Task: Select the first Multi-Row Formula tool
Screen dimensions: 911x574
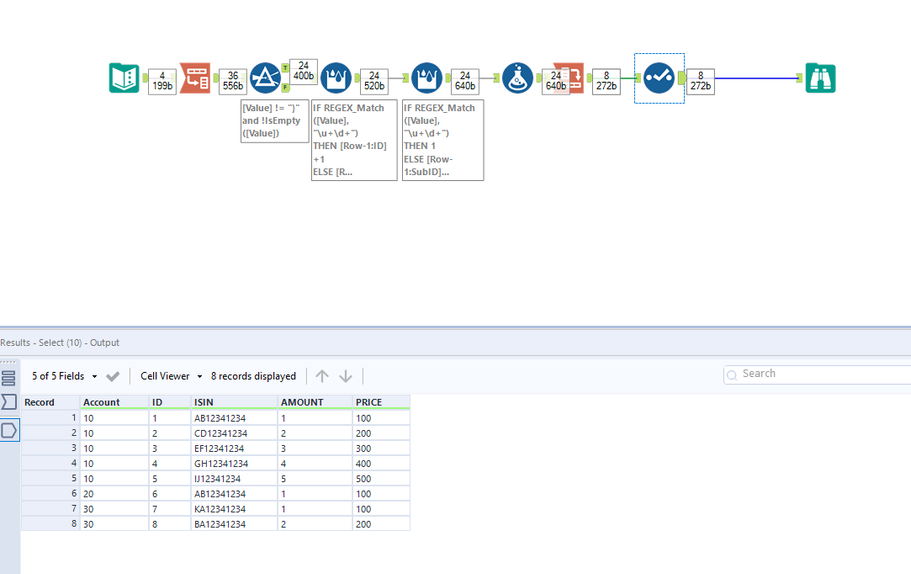Action: click(x=336, y=78)
